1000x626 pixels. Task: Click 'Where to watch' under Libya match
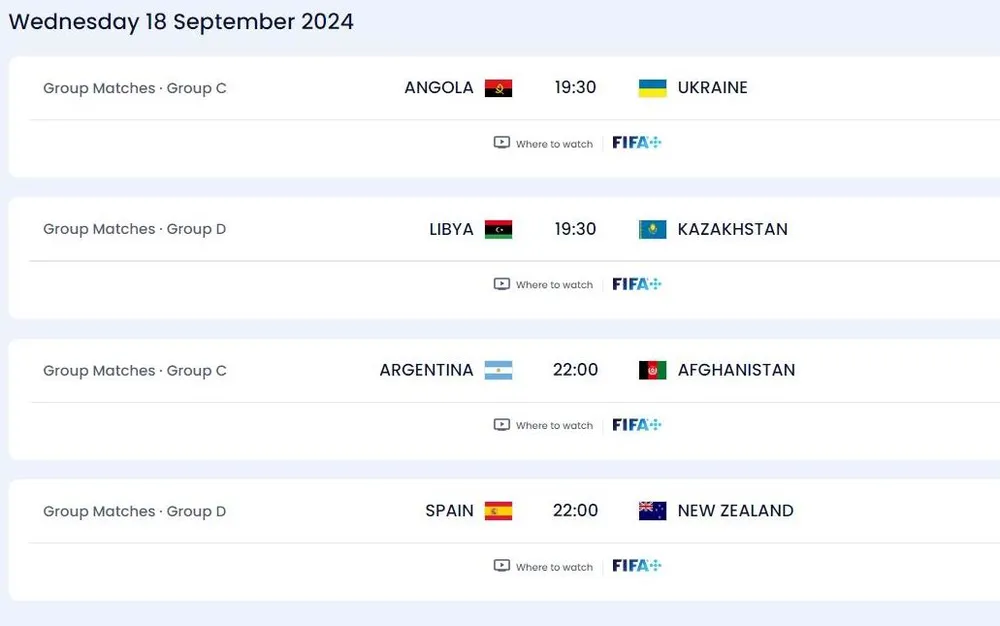pos(554,285)
